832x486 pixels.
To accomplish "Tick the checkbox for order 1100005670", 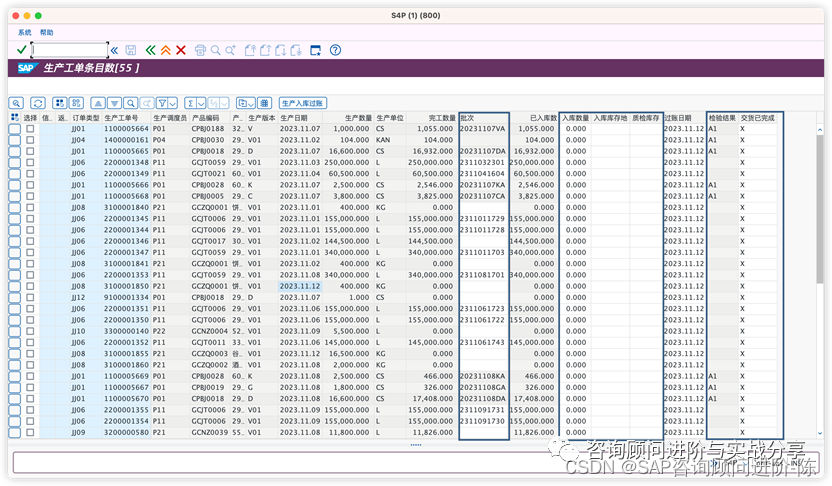I will point(30,398).
